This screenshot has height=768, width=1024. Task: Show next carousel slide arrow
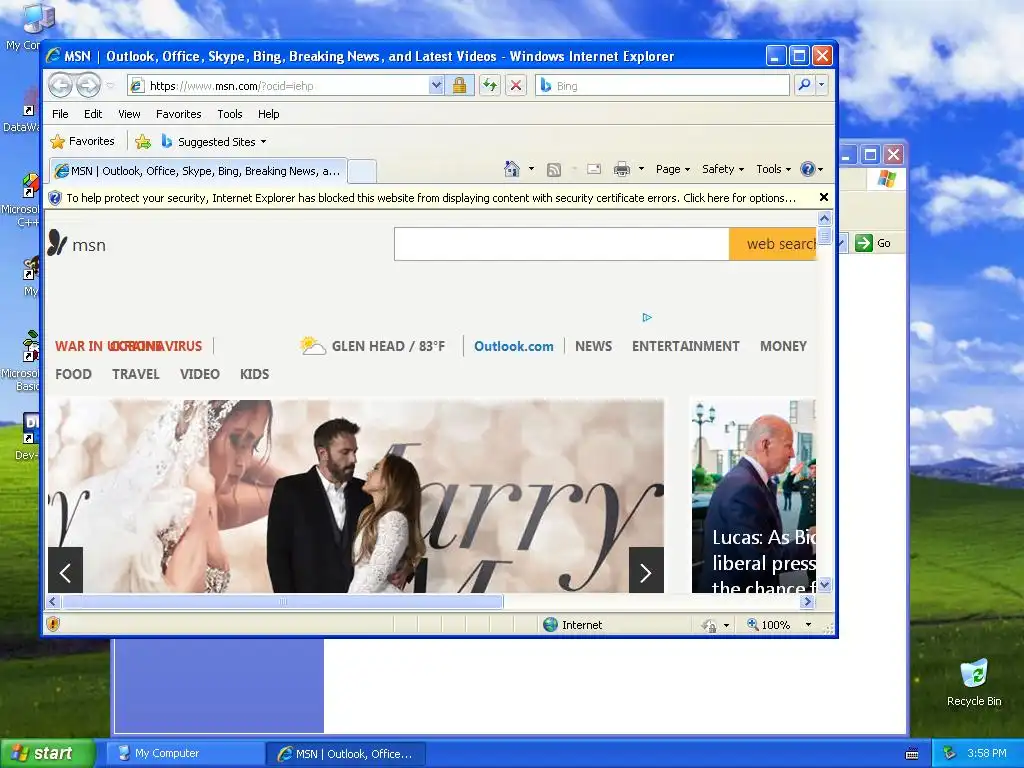646,572
